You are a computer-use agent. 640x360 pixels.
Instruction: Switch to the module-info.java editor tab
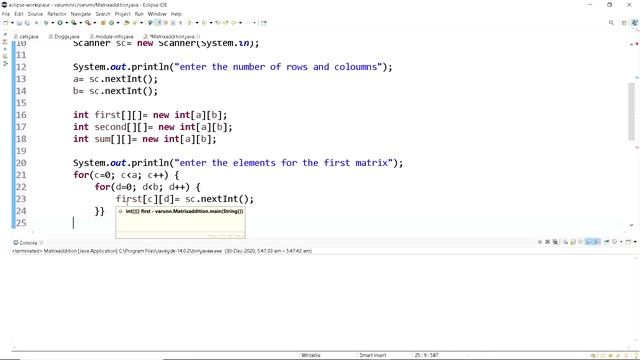click(111, 36)
